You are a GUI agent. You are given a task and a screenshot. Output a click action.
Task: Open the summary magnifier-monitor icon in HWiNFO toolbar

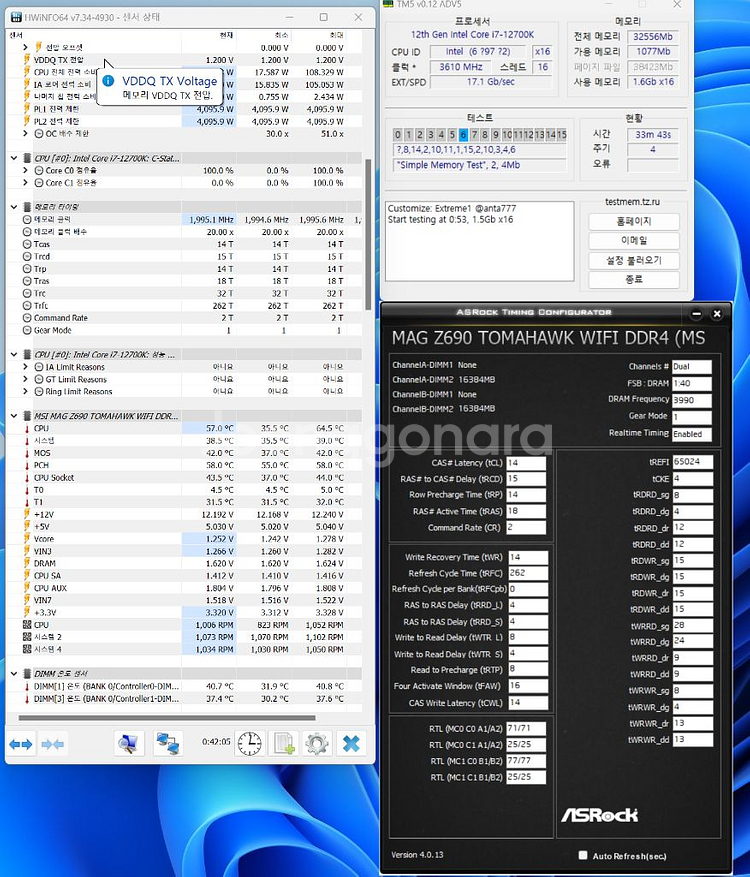tap(129, 744)
